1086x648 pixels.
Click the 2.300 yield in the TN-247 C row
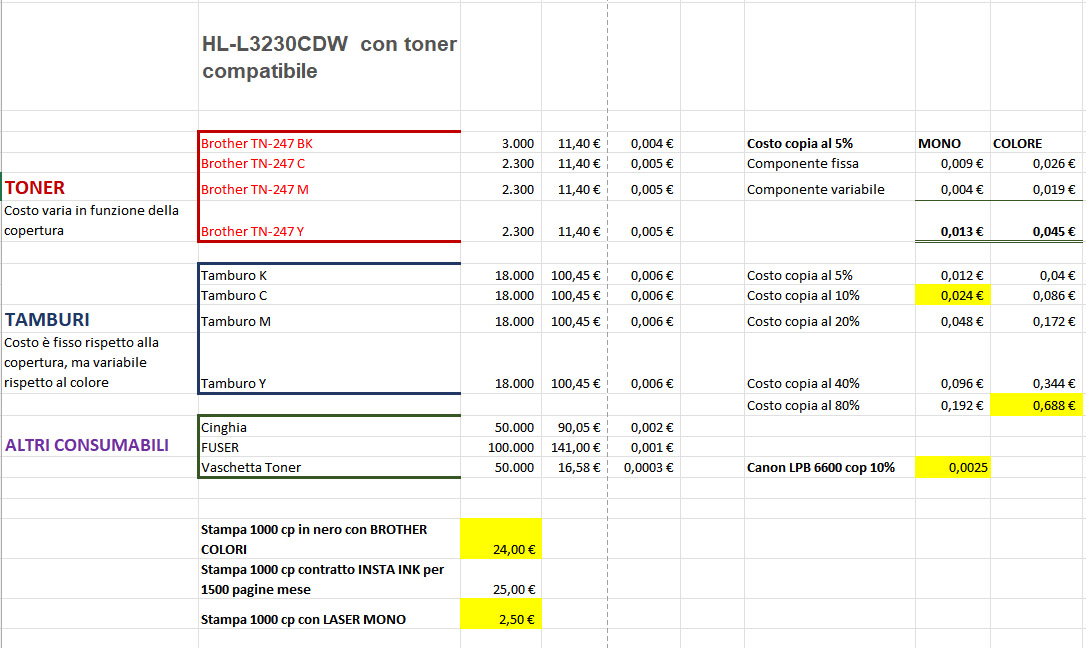[501, 163]
